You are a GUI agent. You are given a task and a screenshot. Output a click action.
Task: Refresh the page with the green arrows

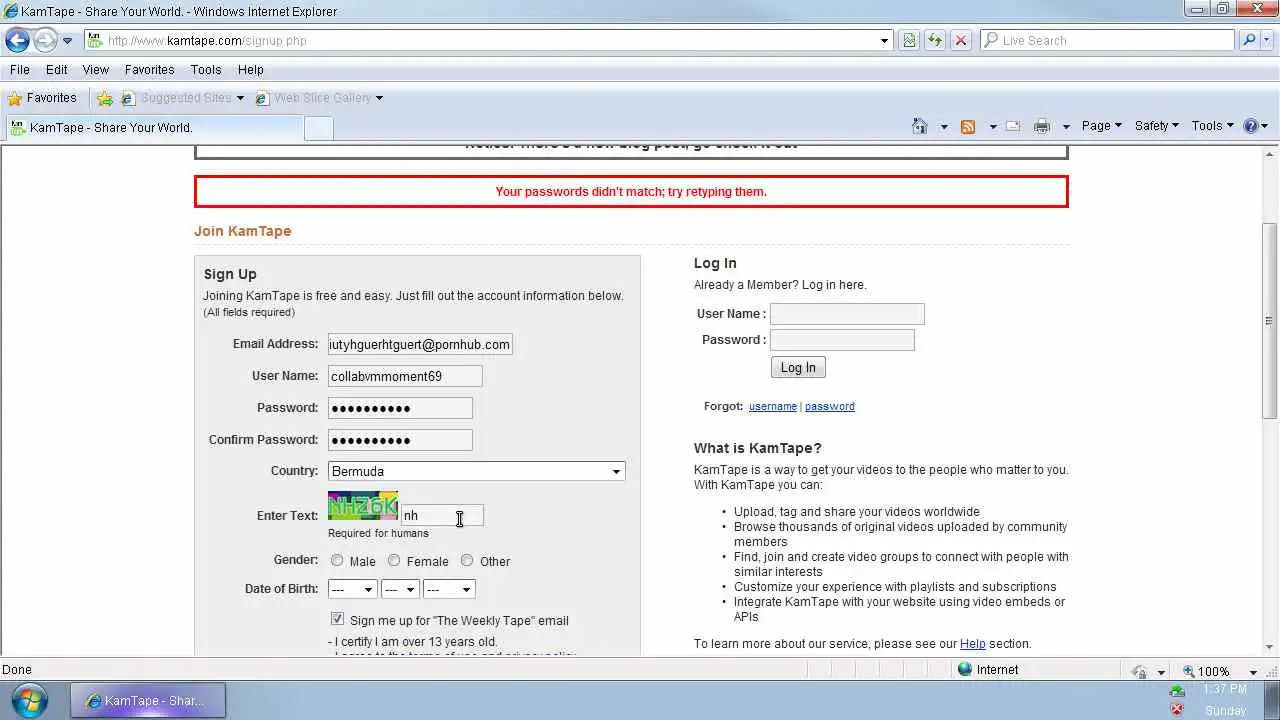[935, 40]
